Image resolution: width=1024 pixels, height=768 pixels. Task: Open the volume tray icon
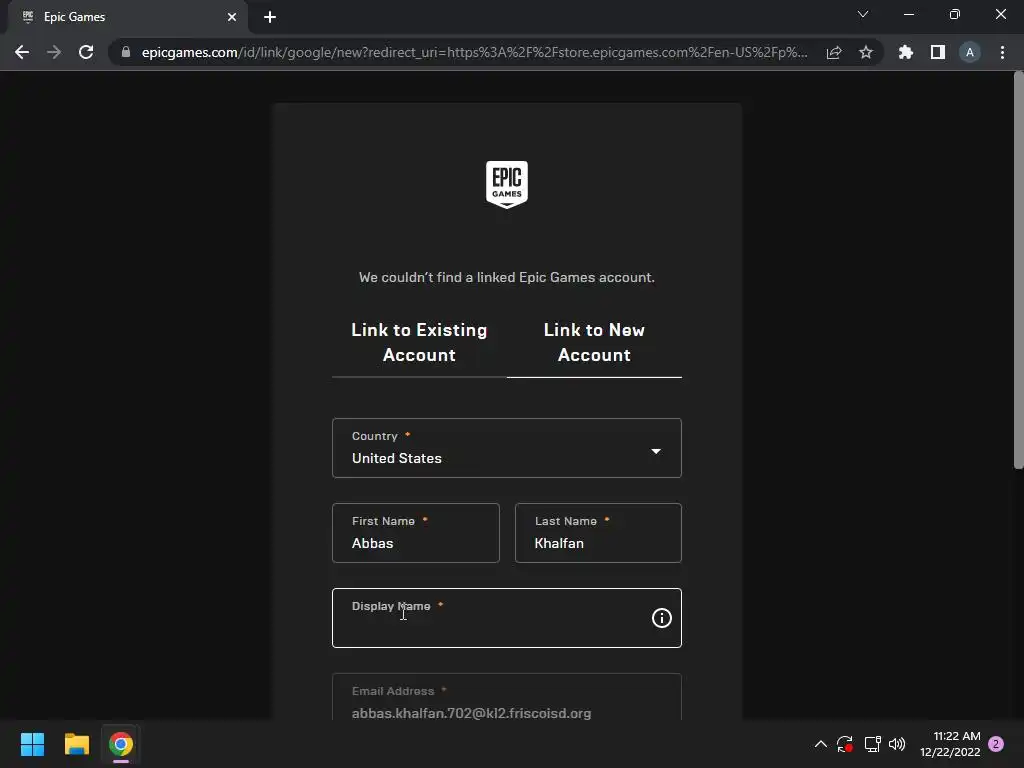click(x=897, y=744)
